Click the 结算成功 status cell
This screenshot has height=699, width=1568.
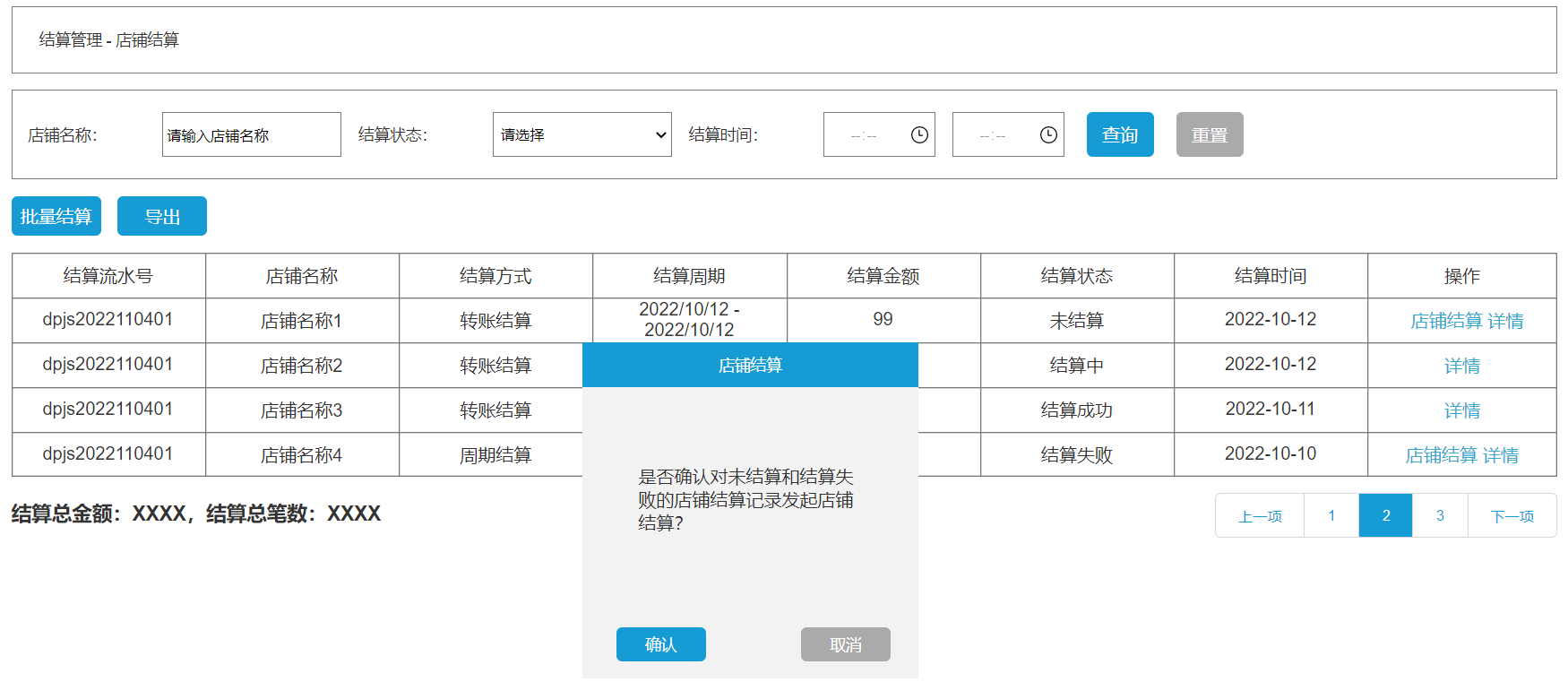(1077, 410)
